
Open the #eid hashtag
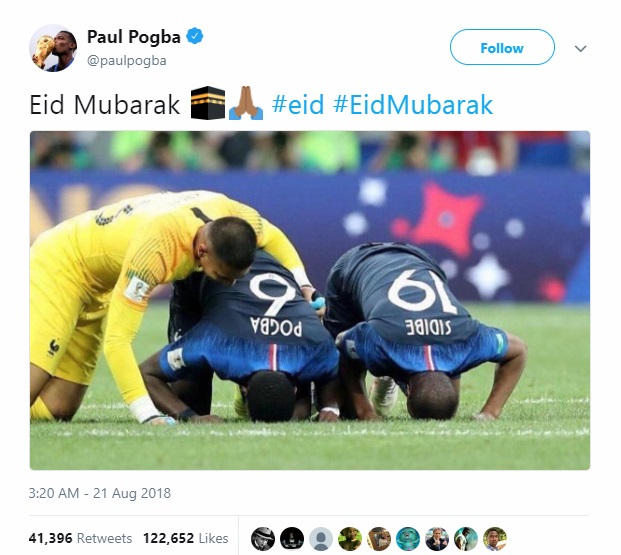pyautogui.click(x=298, y=105)
